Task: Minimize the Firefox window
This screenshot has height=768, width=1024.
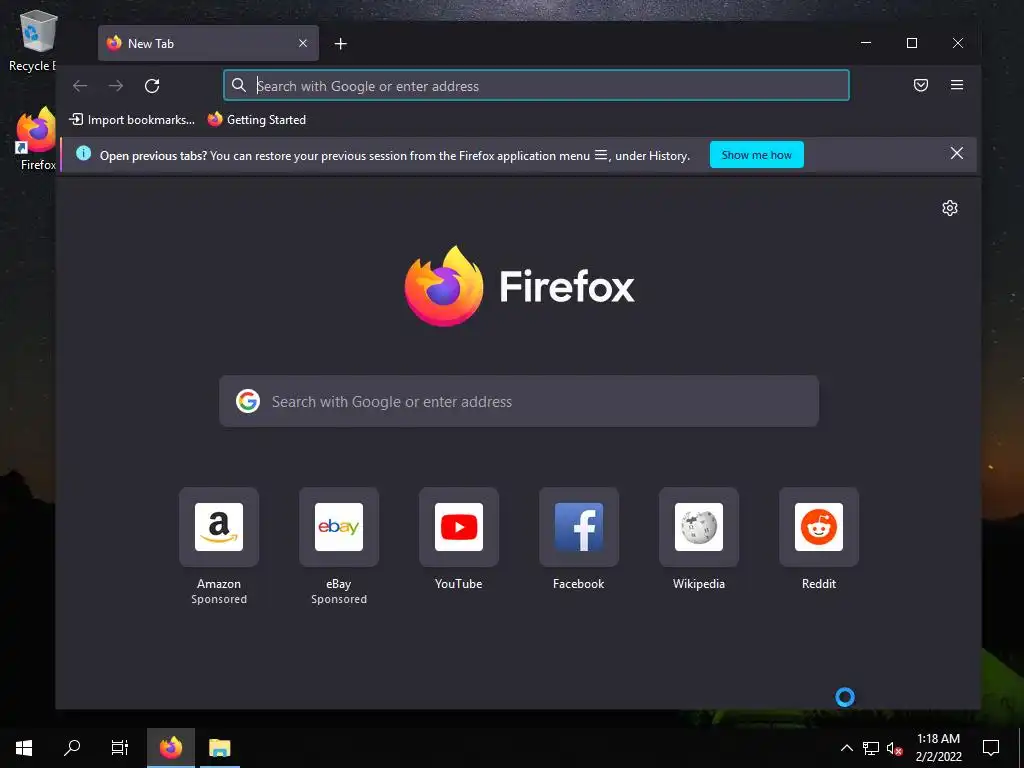Action: (866, 43)
